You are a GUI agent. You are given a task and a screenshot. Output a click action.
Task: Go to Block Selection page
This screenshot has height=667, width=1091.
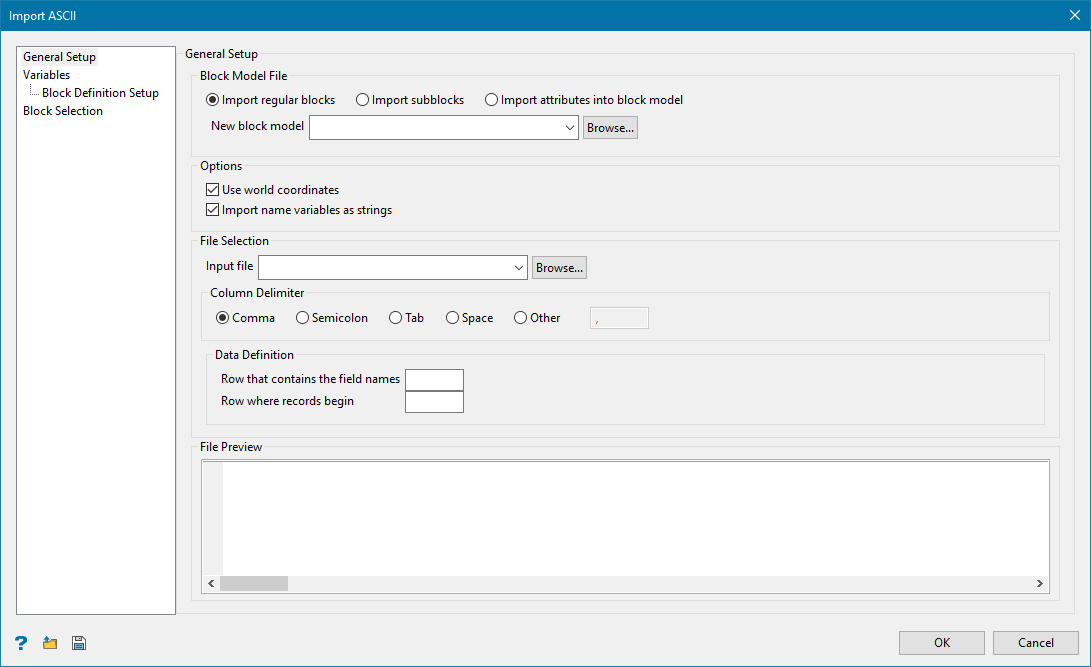pyautogui.click(x=63, y=111)
